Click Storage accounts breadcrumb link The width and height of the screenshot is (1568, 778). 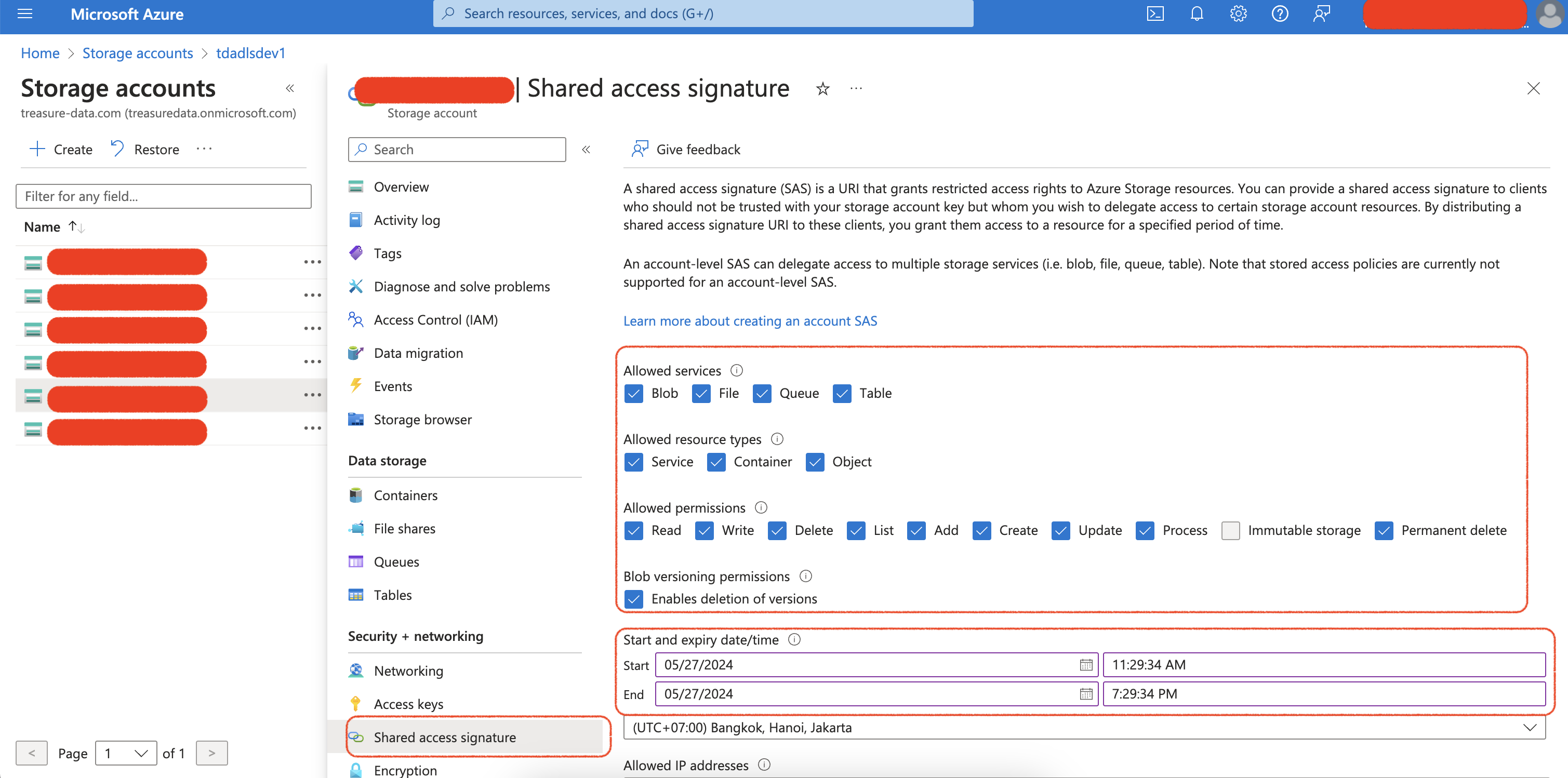tap(138, 53)
